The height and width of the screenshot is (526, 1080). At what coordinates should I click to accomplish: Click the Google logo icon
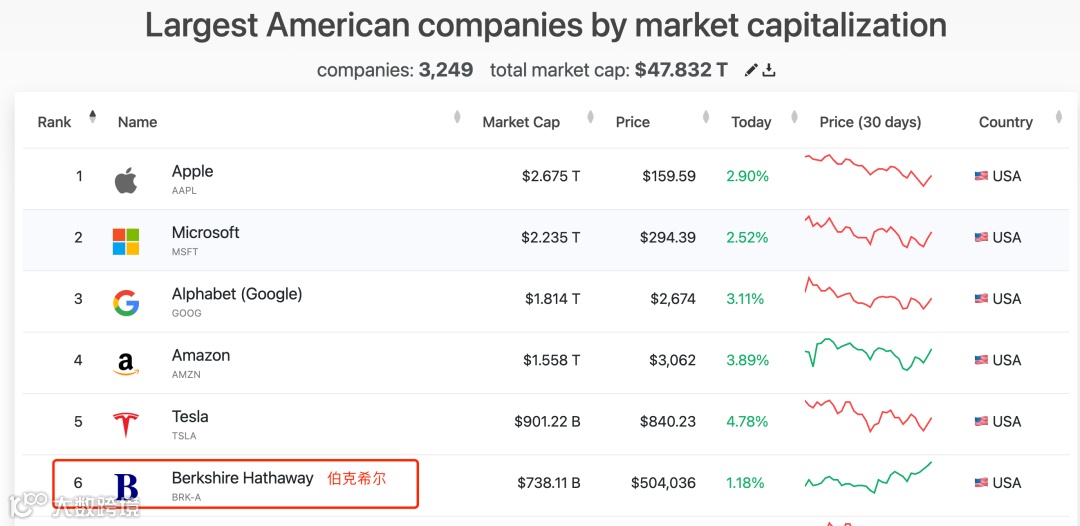(126, 303)
